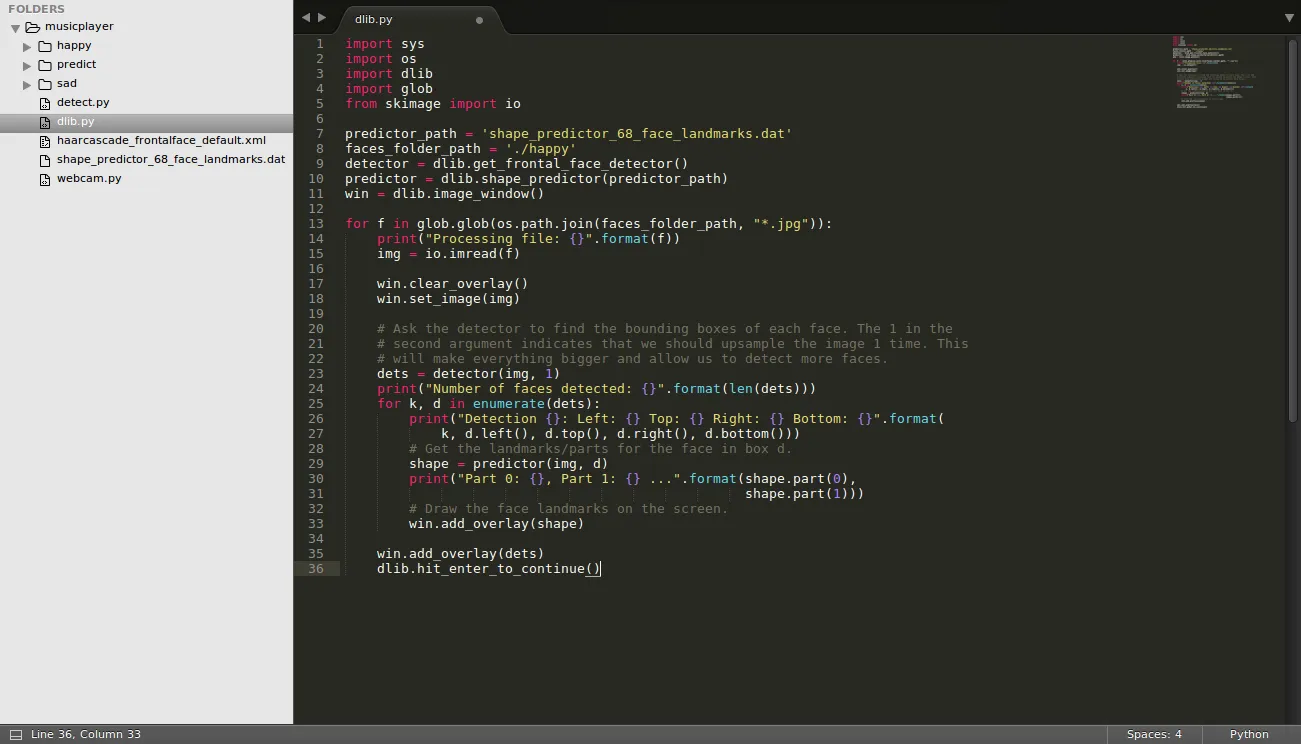The width and height of the screenshot is (1301, 744).
Task: Open the Python syntax selector
Action: click(1249, 735)
